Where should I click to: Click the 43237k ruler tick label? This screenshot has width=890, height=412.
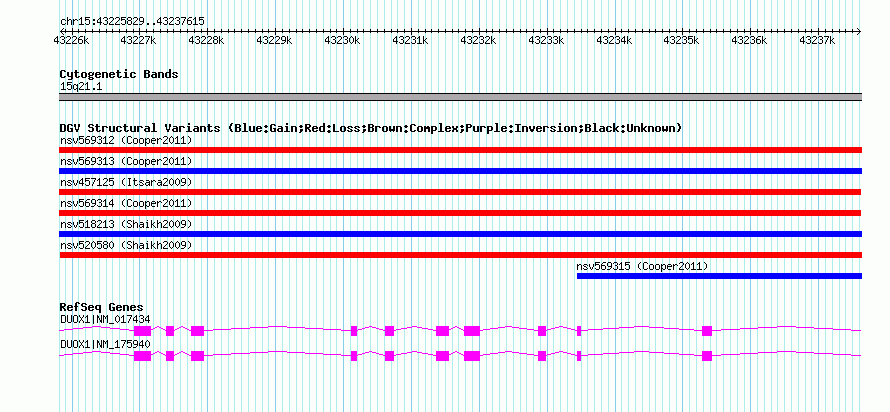click(818, 41)
